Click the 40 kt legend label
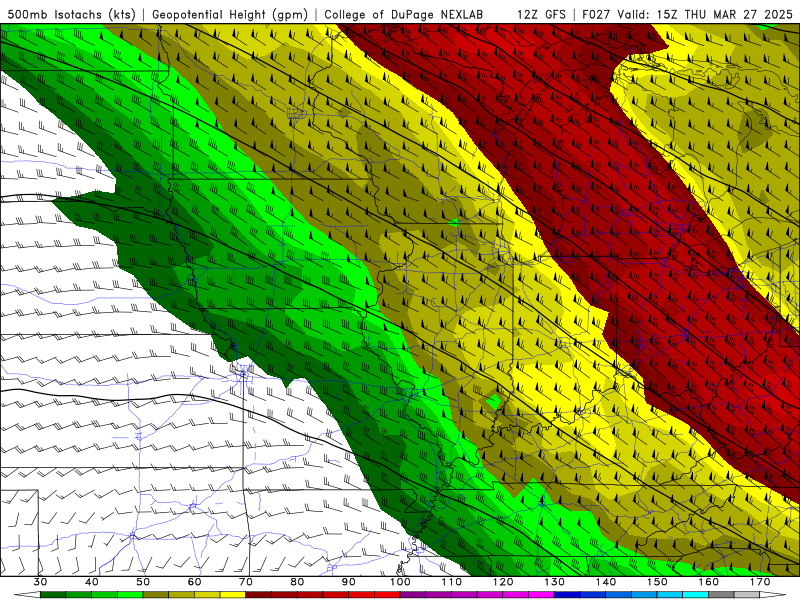Screen dimensions: 800x600 coord(92,582)
